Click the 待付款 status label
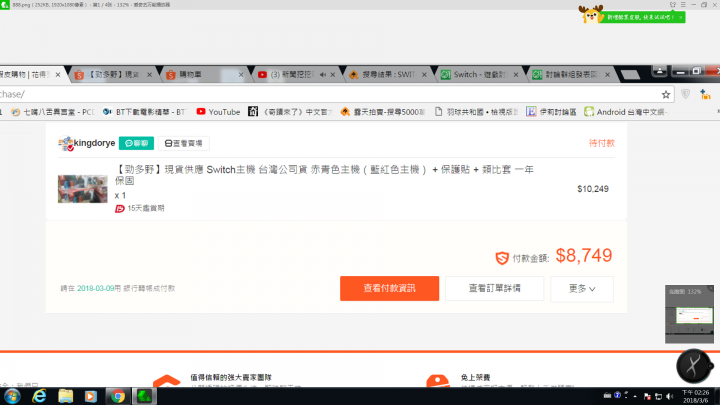 pyautogui.click(x=602, y=143)
